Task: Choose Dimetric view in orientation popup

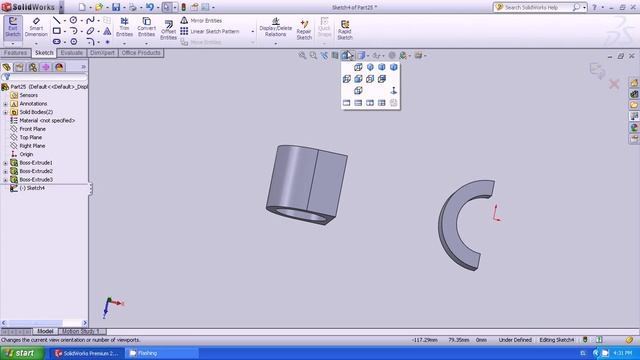Action: pos(393,67)
